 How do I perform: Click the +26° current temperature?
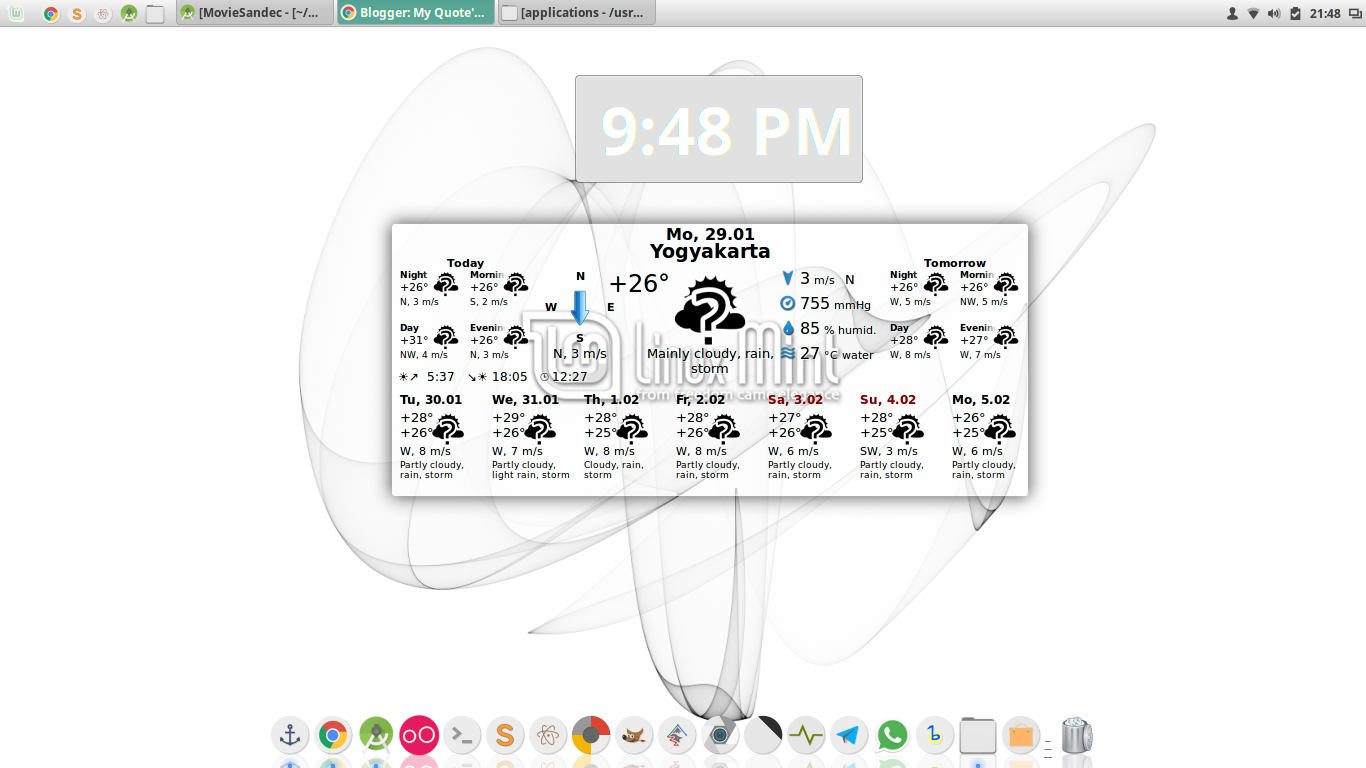(x=639, y=284)
